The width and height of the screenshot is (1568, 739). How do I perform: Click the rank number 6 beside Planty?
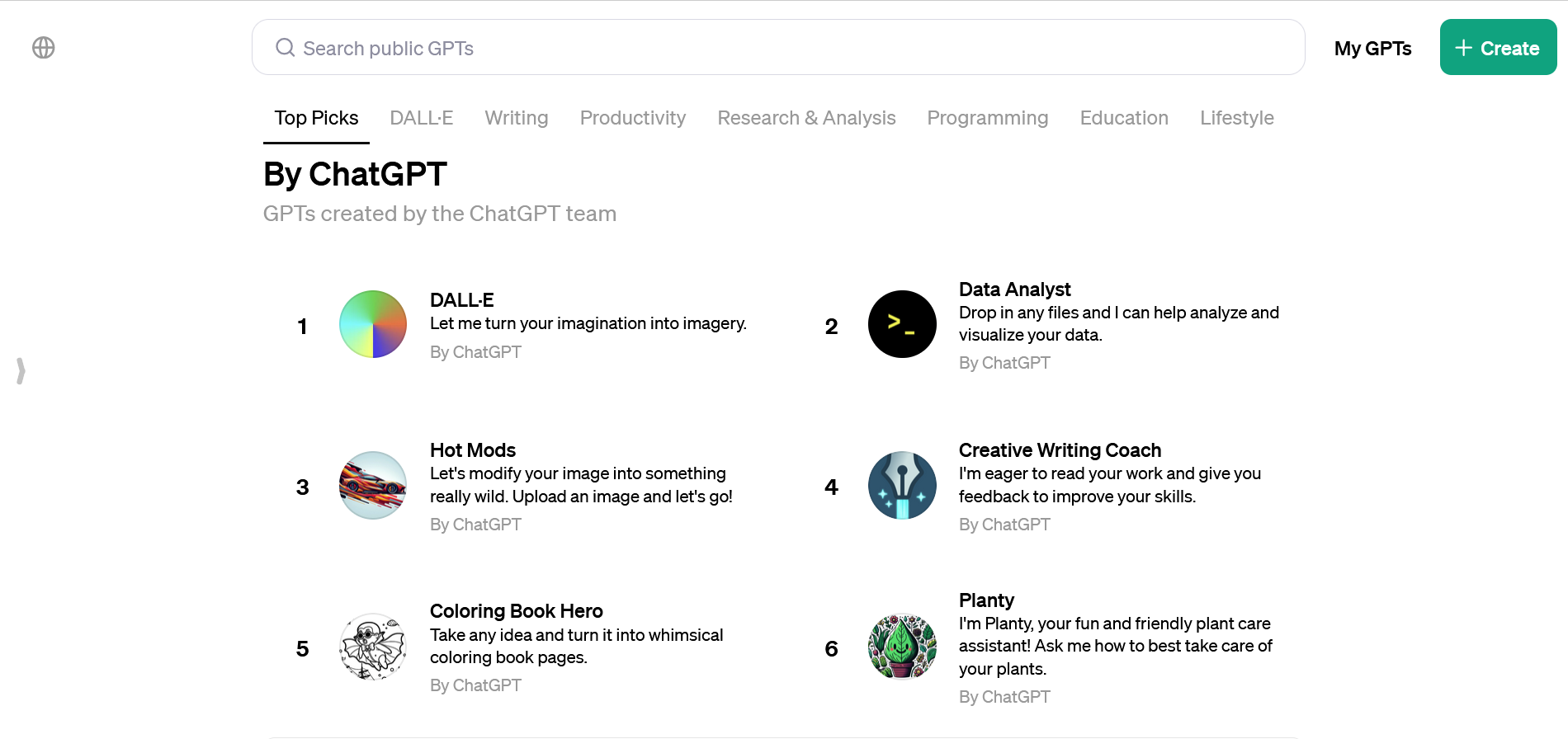click(x=832, y=649)
